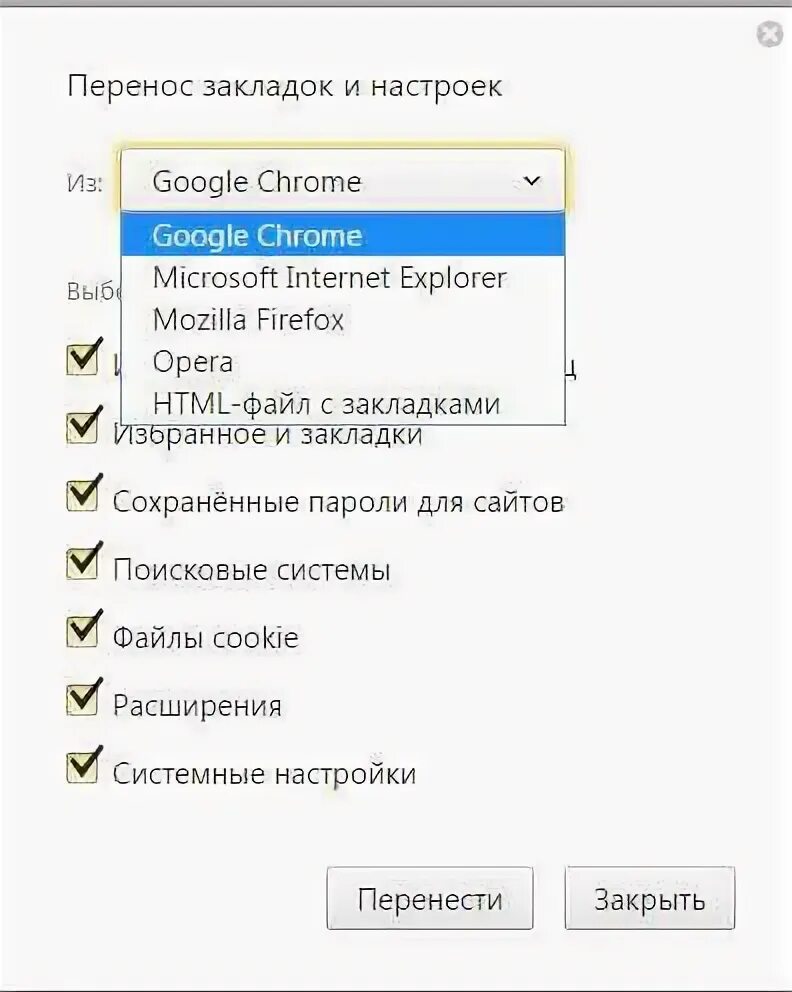This screenshot has width=792, height=992.
Task: Close the dialog using the X icon
Action: [x=770, y=34]
